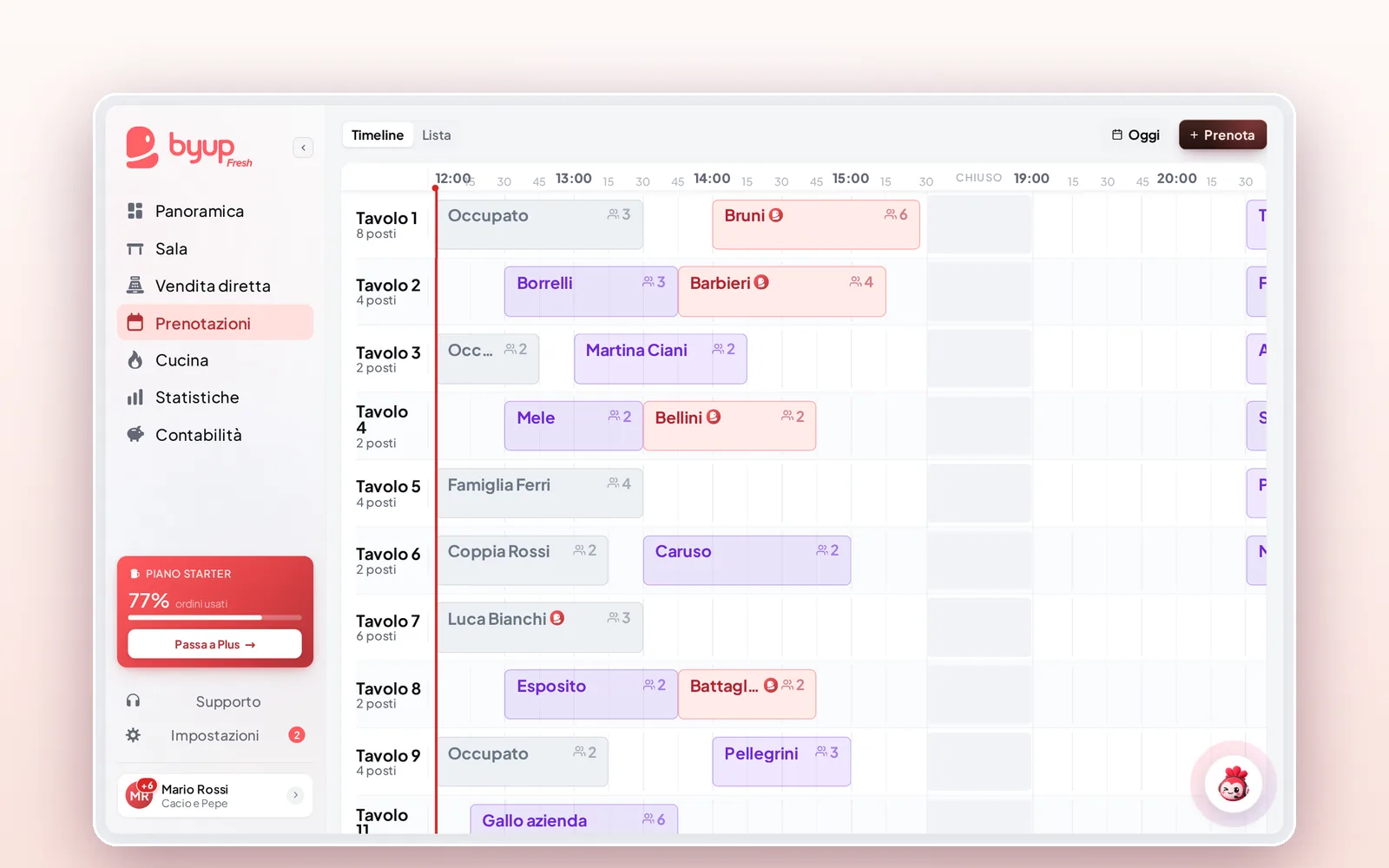Open the Borrelli reservation block
The width and height of the screenshot is (1389, 868).
point(590,292)
